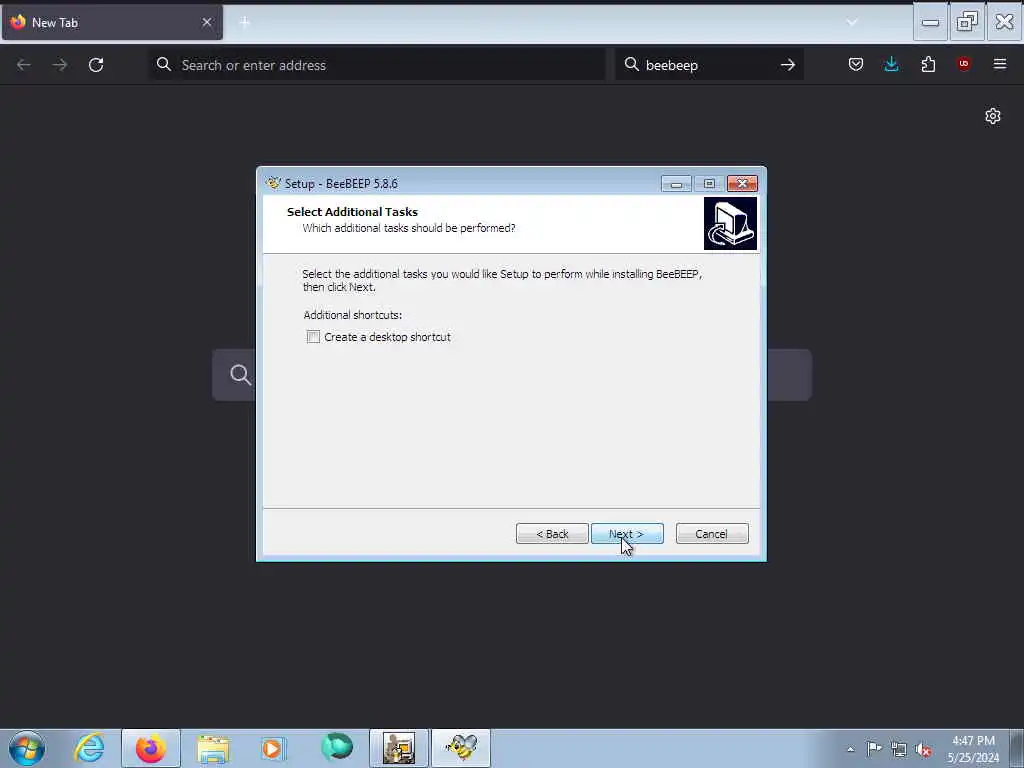
Task: Open Firefox extensions menu
Action: [928, 64]
